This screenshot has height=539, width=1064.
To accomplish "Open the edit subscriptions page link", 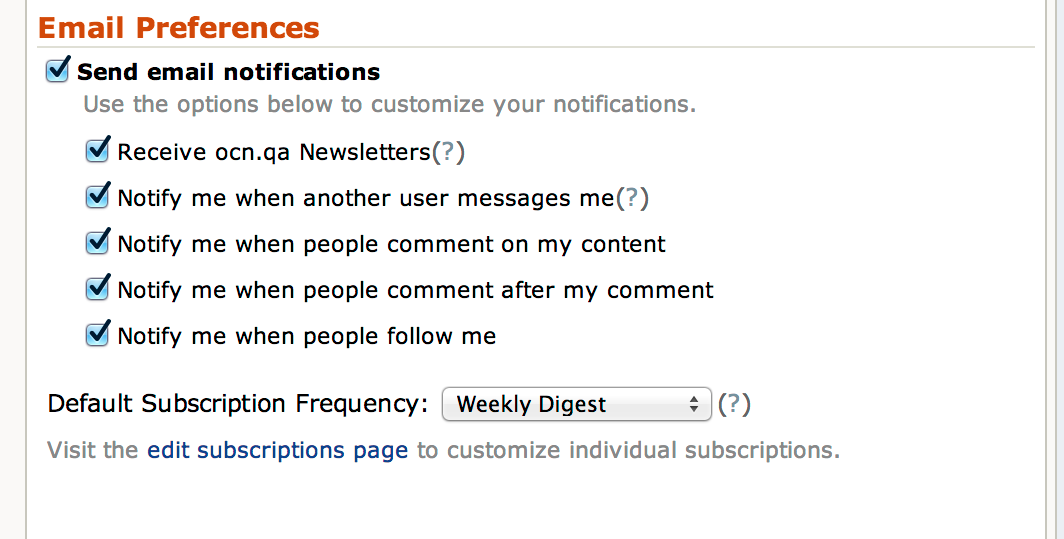I will click(x=277, y=450).
